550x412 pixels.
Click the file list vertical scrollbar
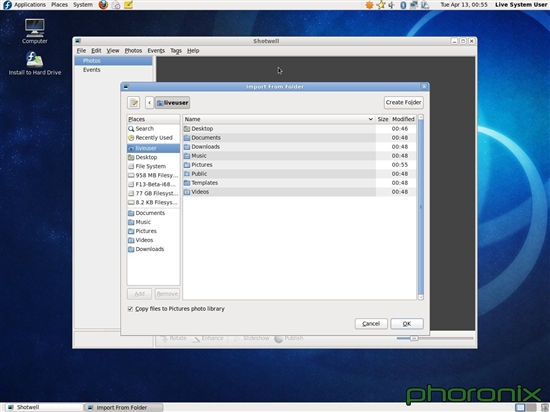click(421, 207)
